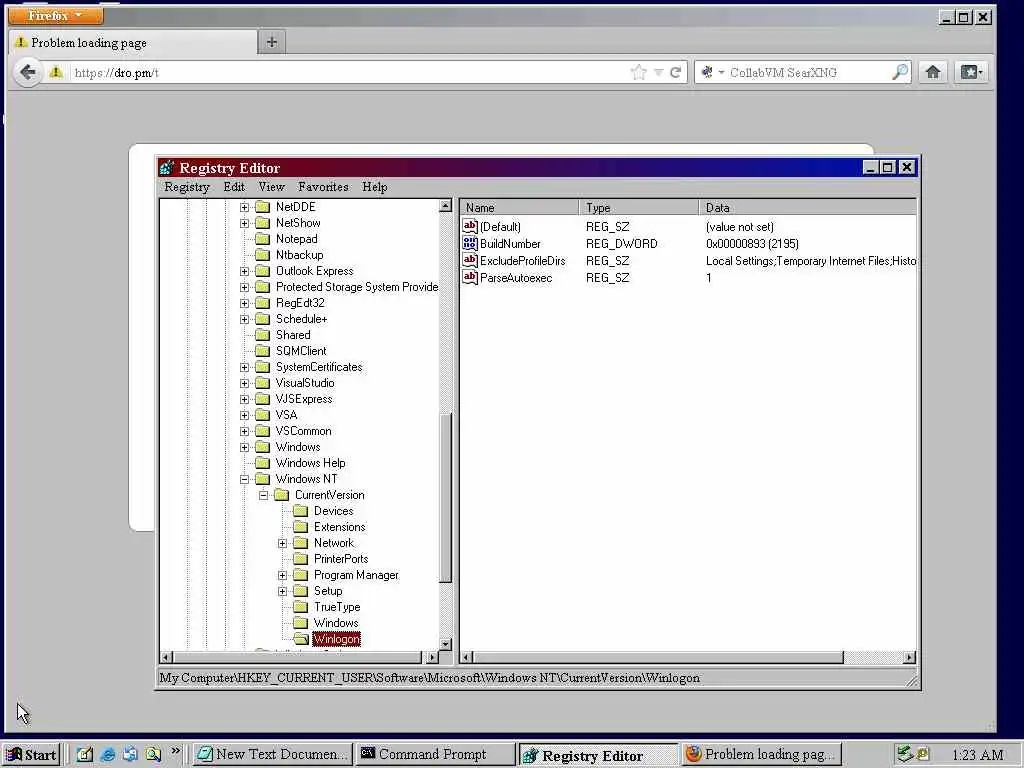Open the Favorites menu
Screen dimensions: 1024x768
tap(323, 187)
